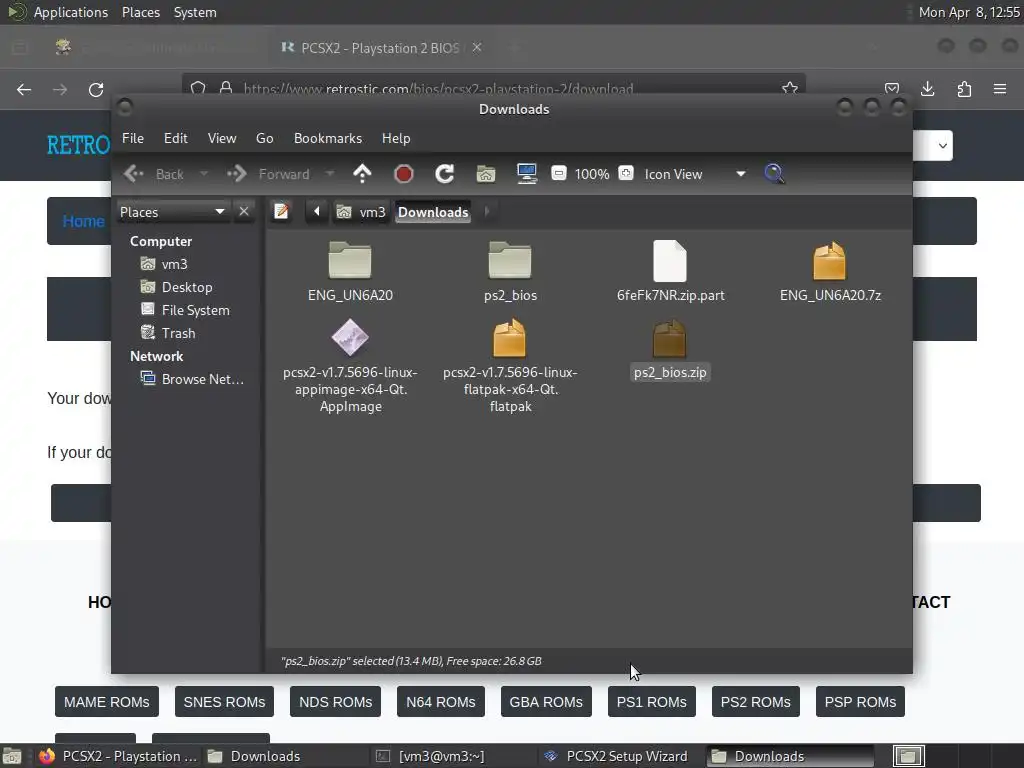Open Trash from the sidebar

pyautogui.click(x=168, y=333)
